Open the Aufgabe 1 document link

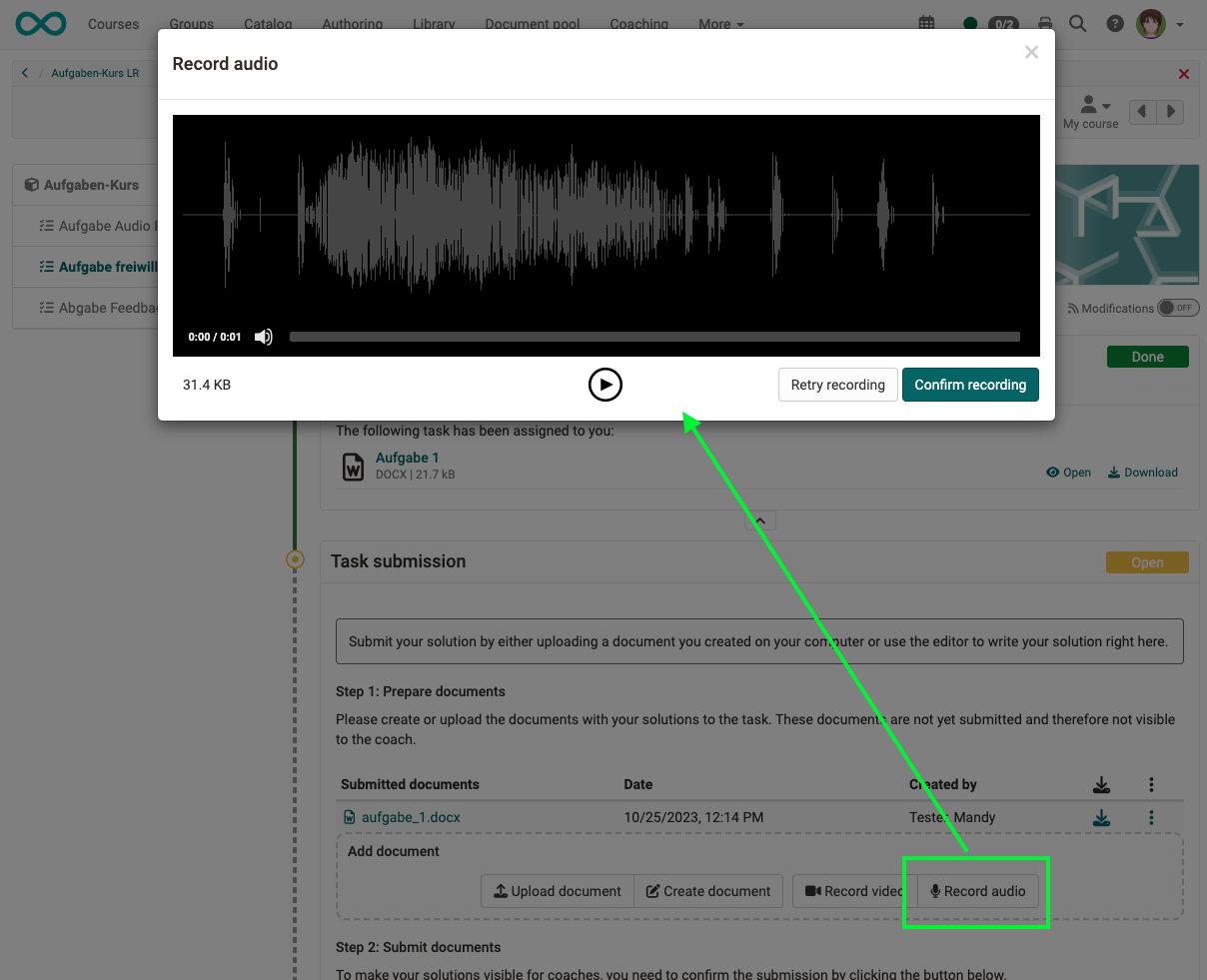click(407, 457)
